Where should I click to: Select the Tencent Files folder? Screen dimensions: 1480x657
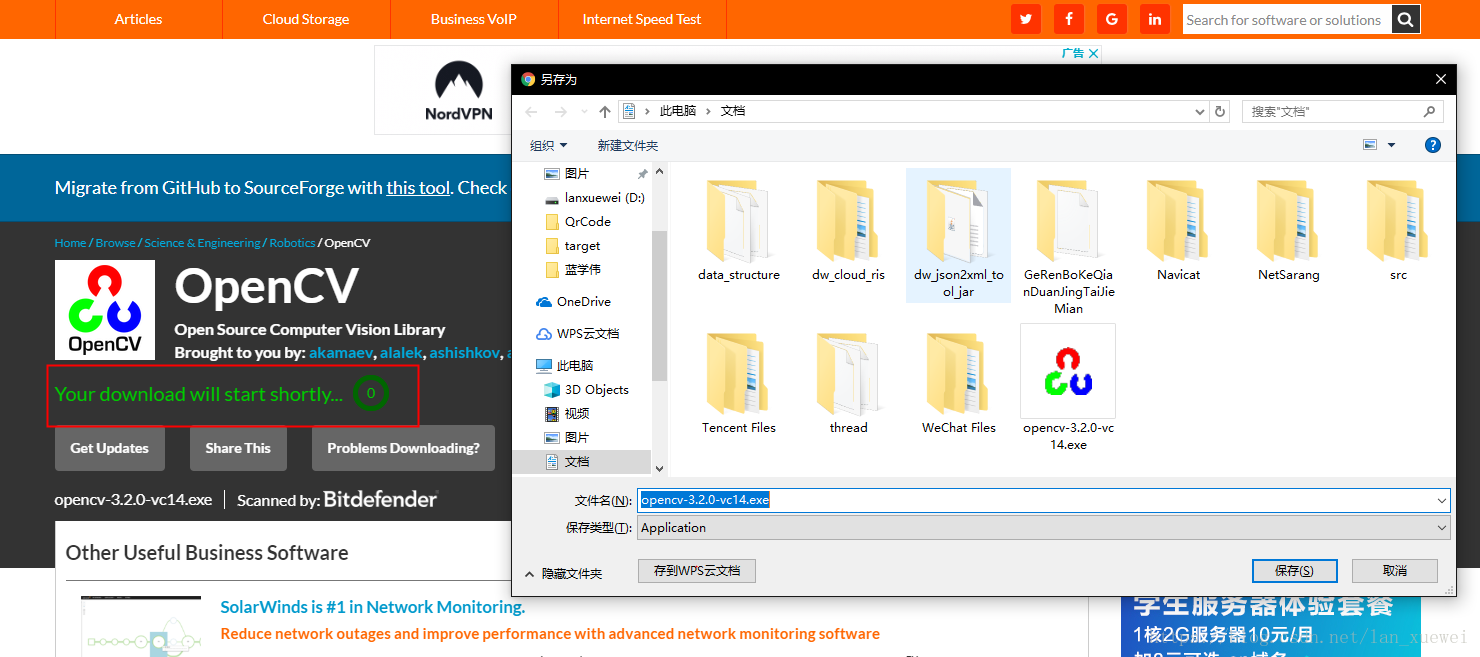coord(739,385)
